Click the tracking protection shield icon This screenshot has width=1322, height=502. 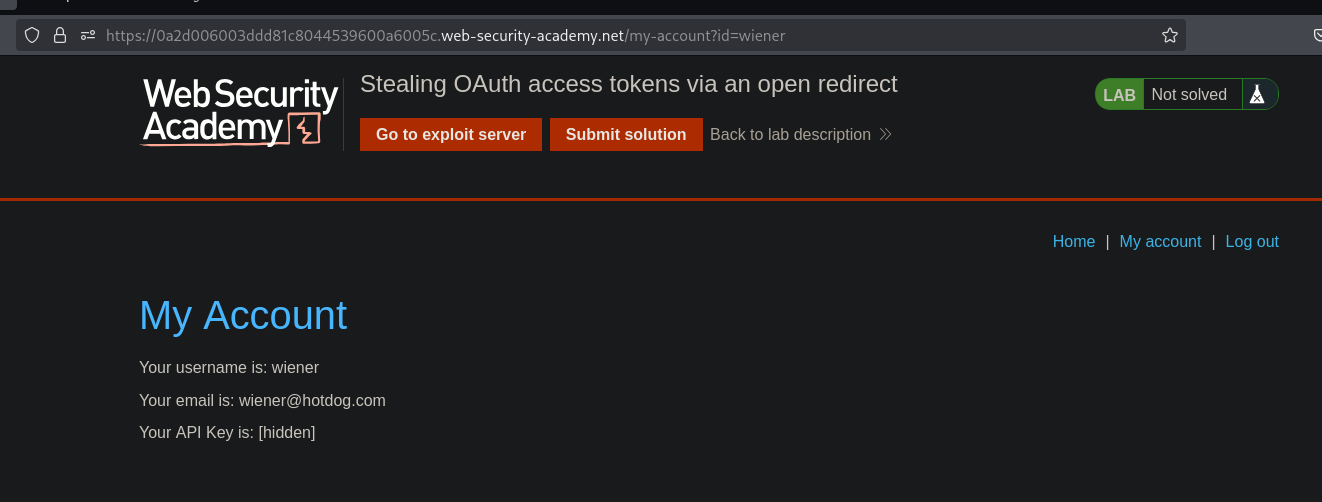32,35
